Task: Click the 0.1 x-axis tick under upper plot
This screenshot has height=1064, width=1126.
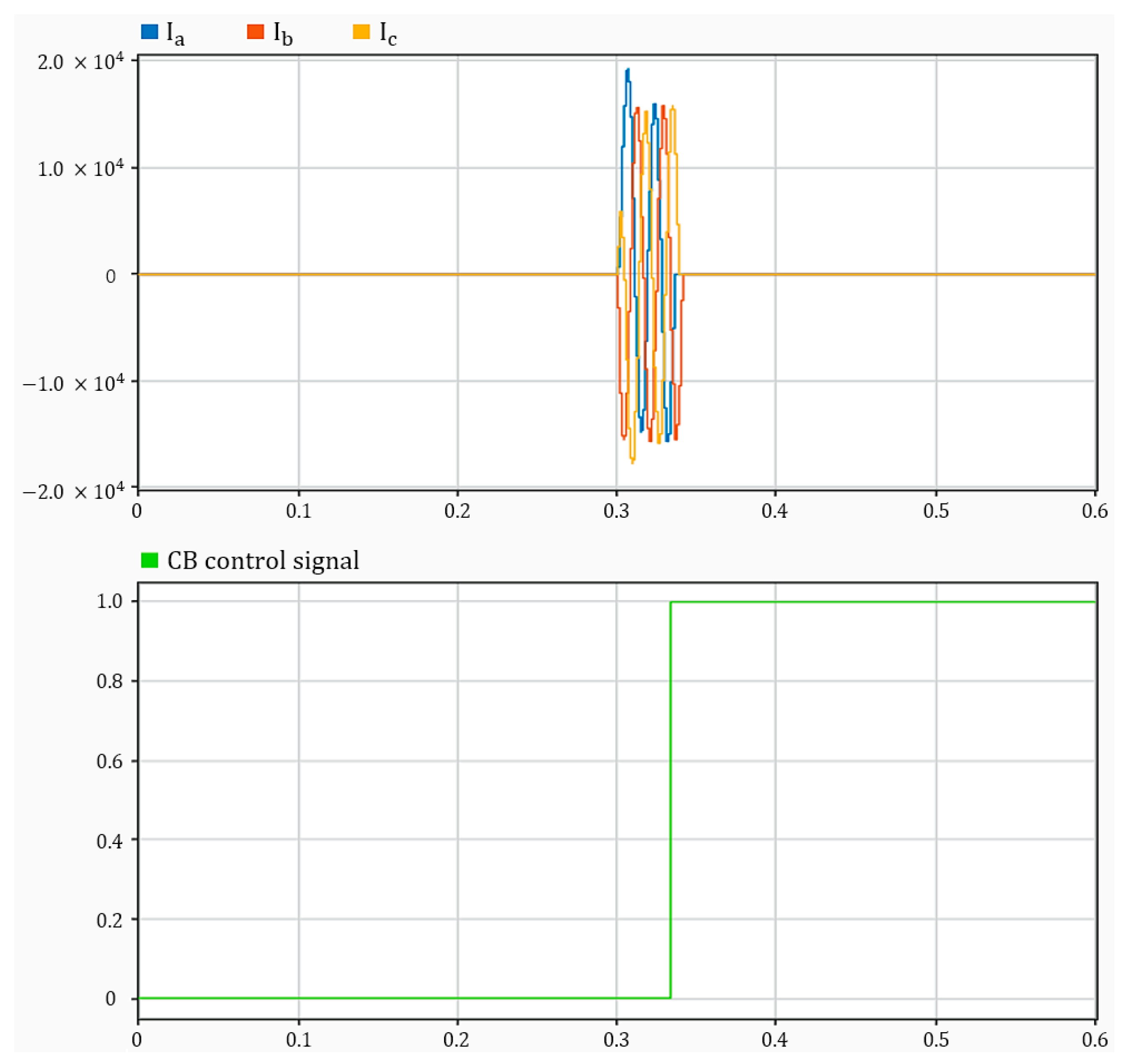Action: [298, 511]
